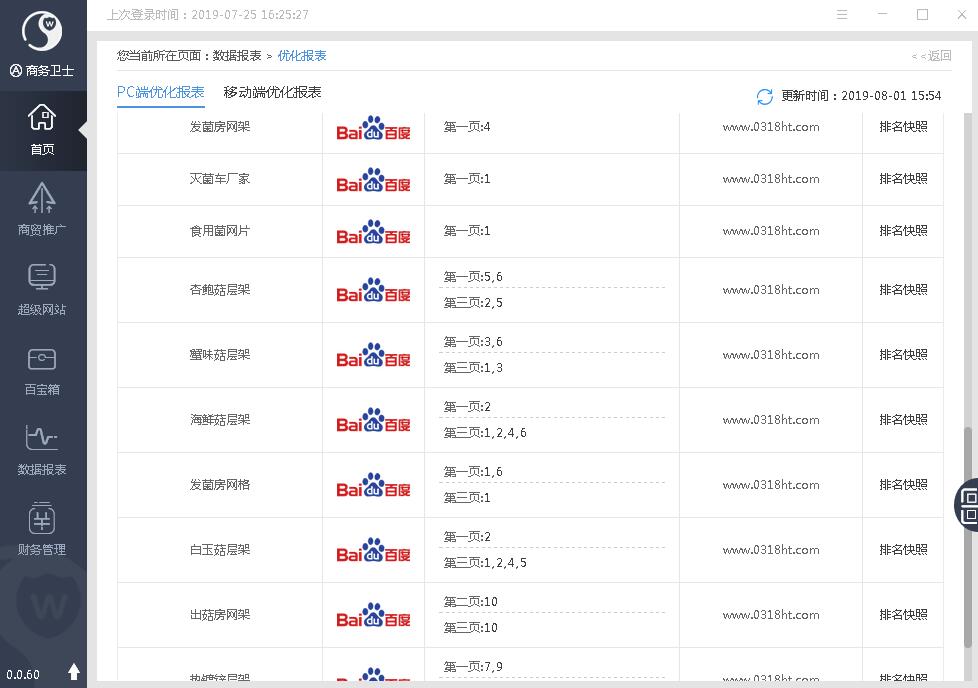Open 排名快照 for 杏鲍菇层架
The height and width of the screenshot is (688, 978).
(x=903, y=290)
